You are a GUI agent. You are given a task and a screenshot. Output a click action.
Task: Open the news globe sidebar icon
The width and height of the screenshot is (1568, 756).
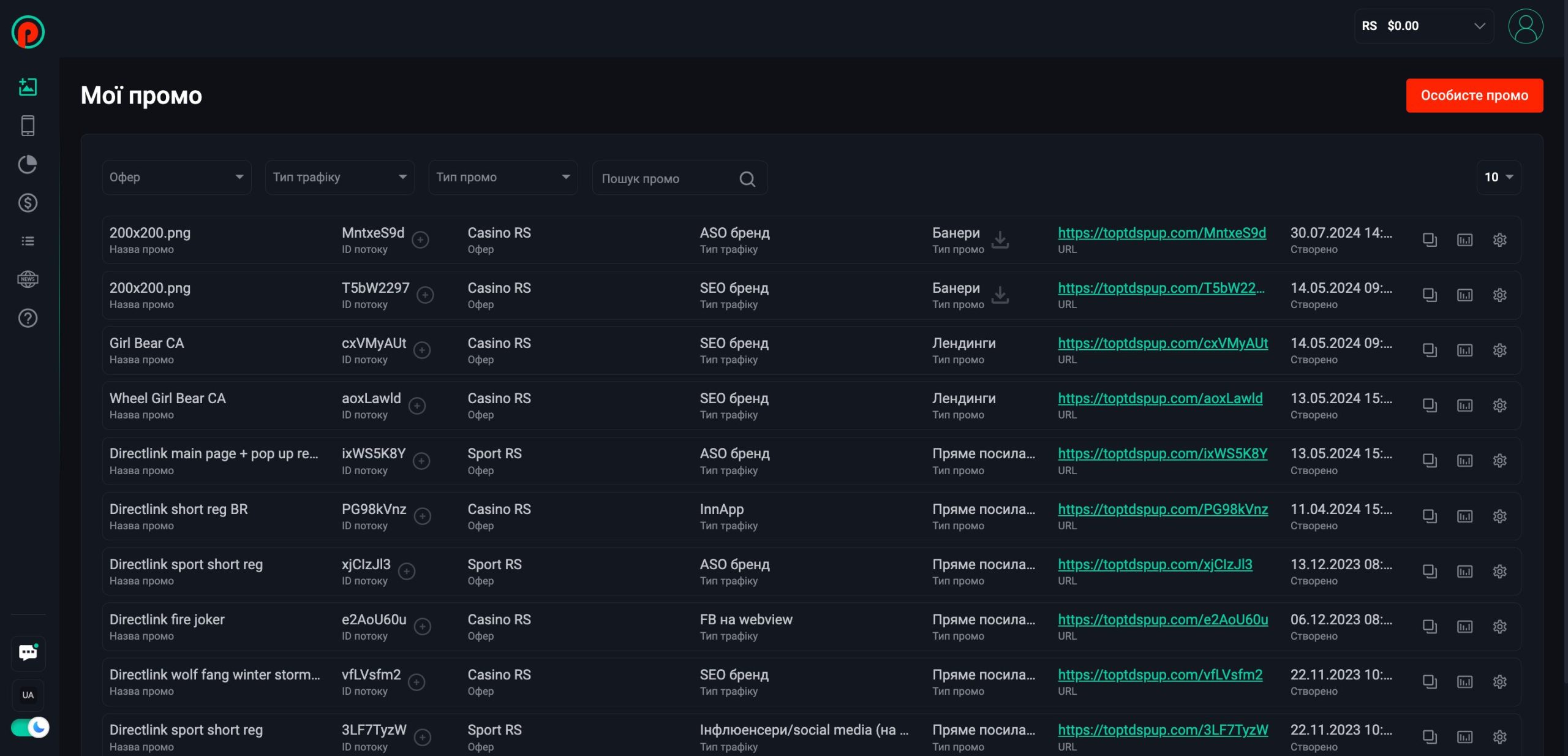28,279
